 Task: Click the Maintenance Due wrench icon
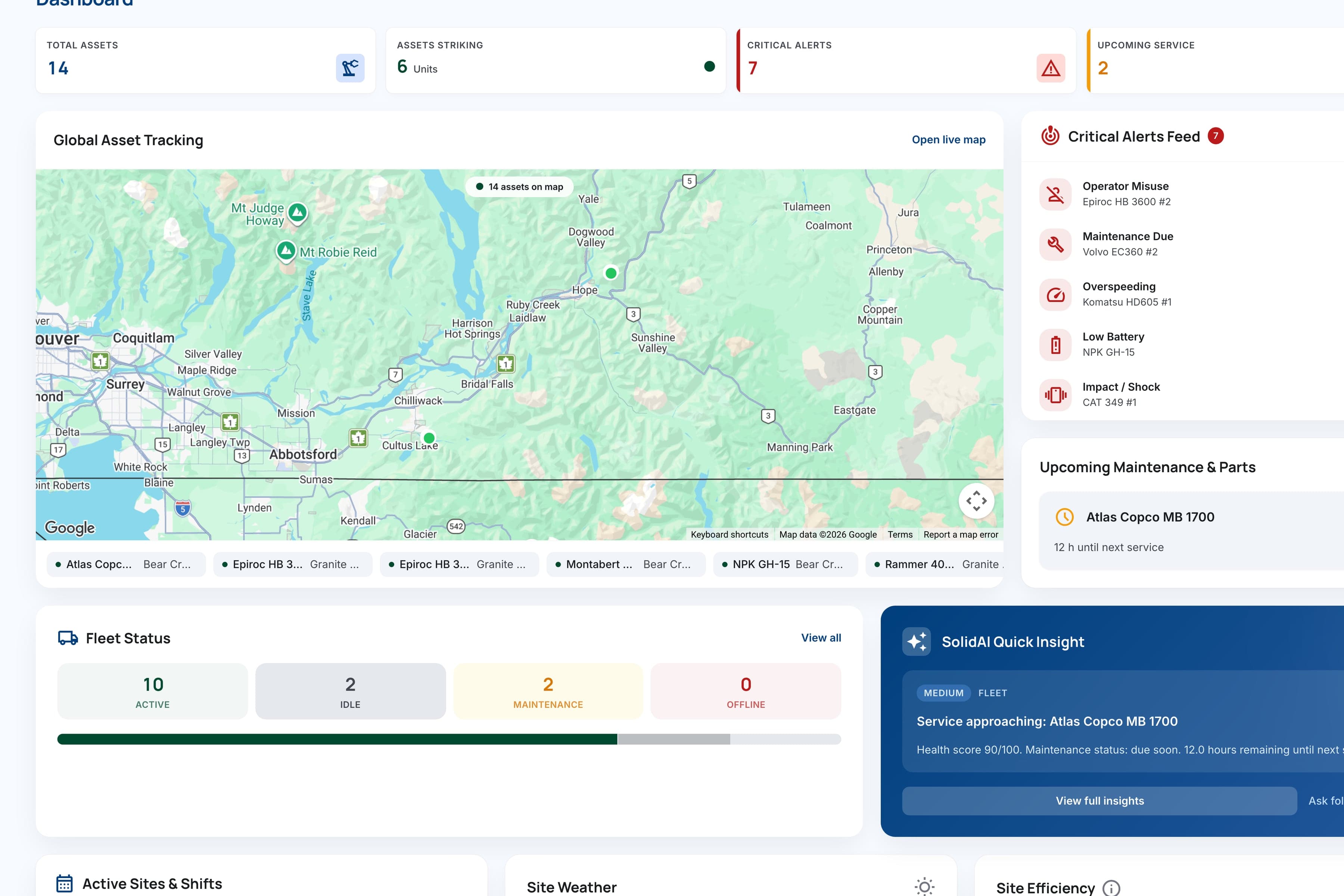pyautogui.click(x=1055, y=245)
